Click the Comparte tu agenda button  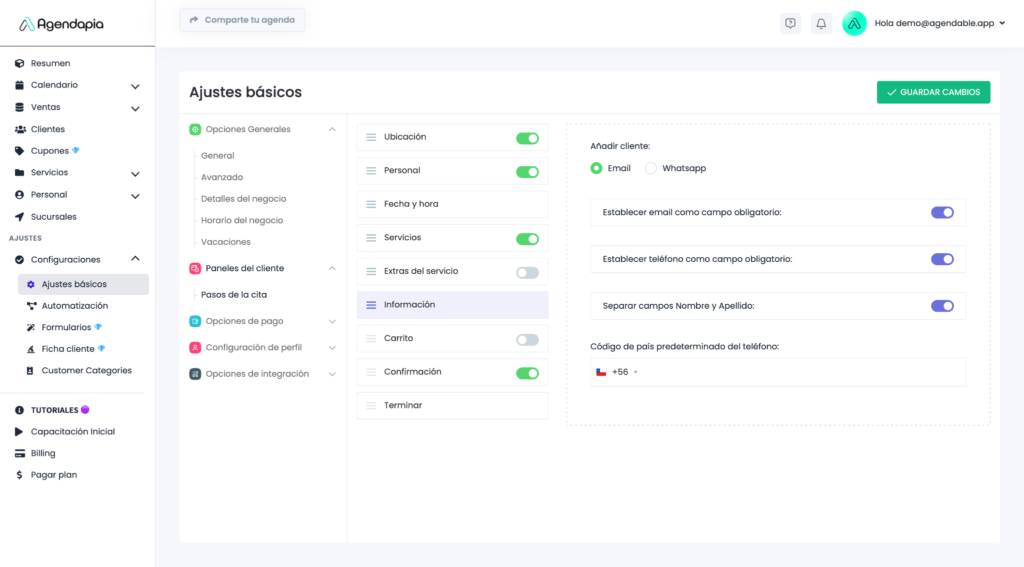click(x=242, y=20)
